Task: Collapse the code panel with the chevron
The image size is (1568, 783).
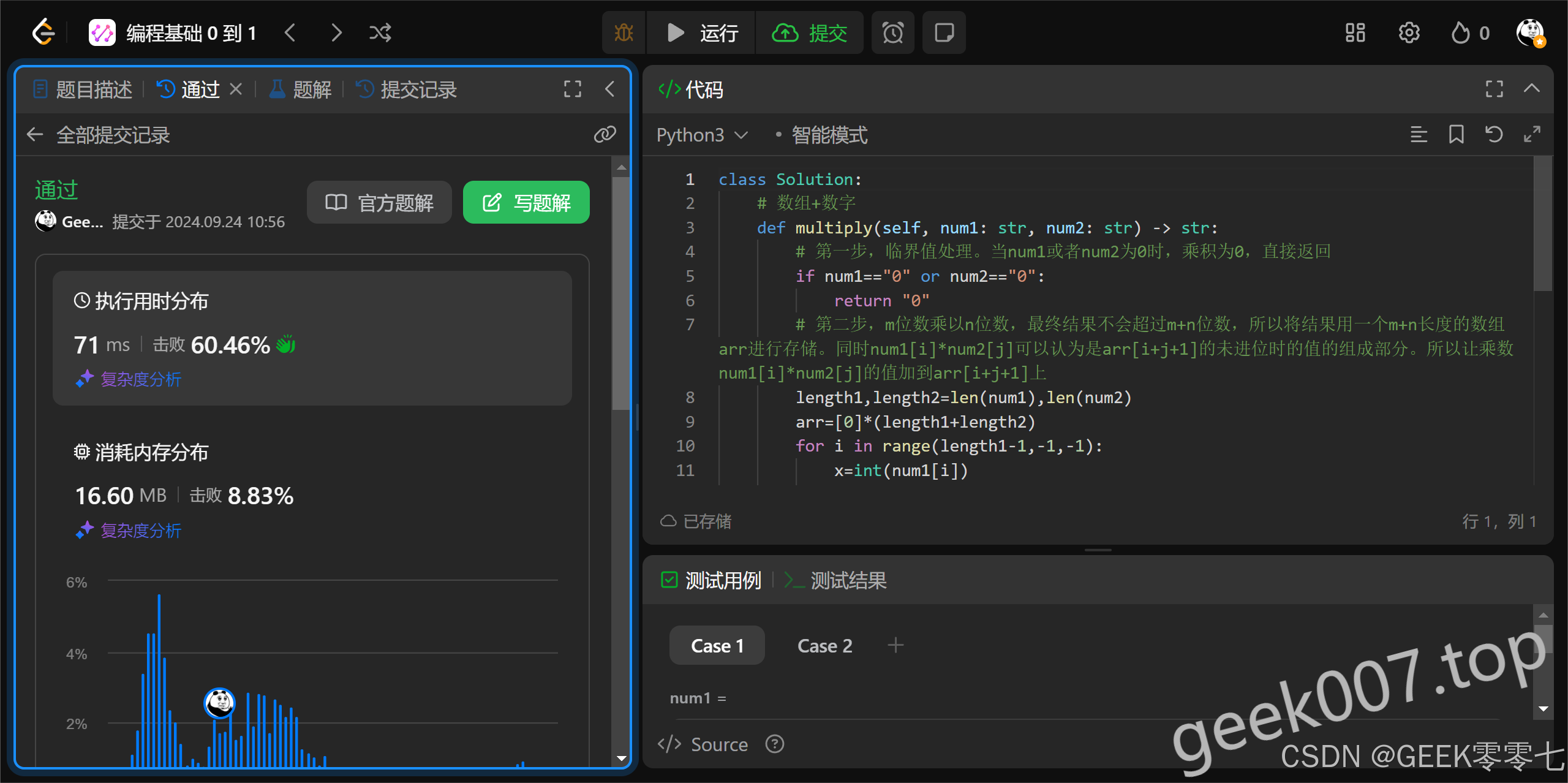Action: (1531, 89)
